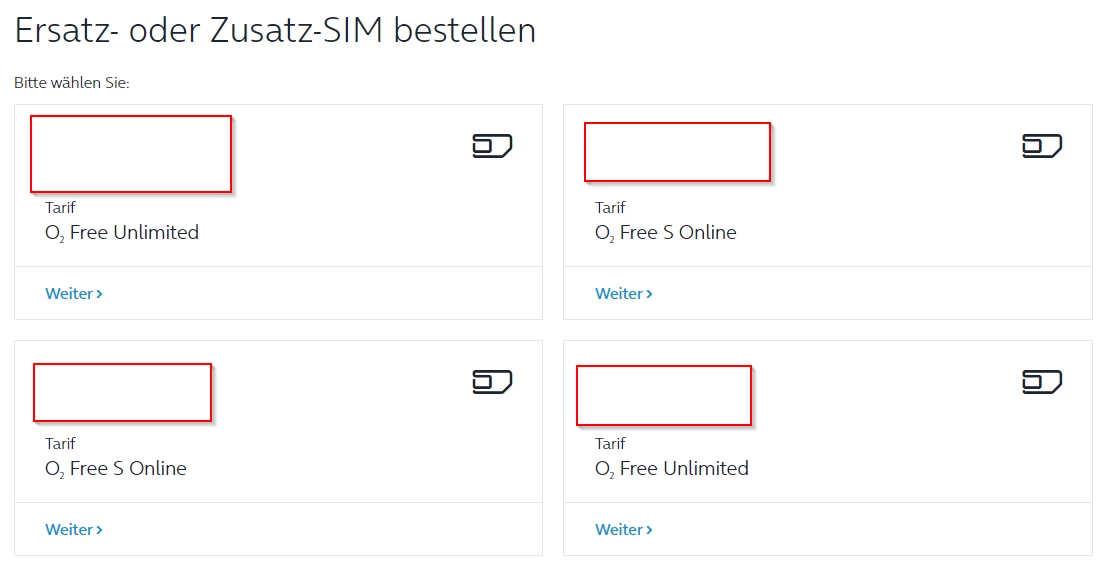Continue with Weiter in bottom-left Free S Online card

[74, 529]
